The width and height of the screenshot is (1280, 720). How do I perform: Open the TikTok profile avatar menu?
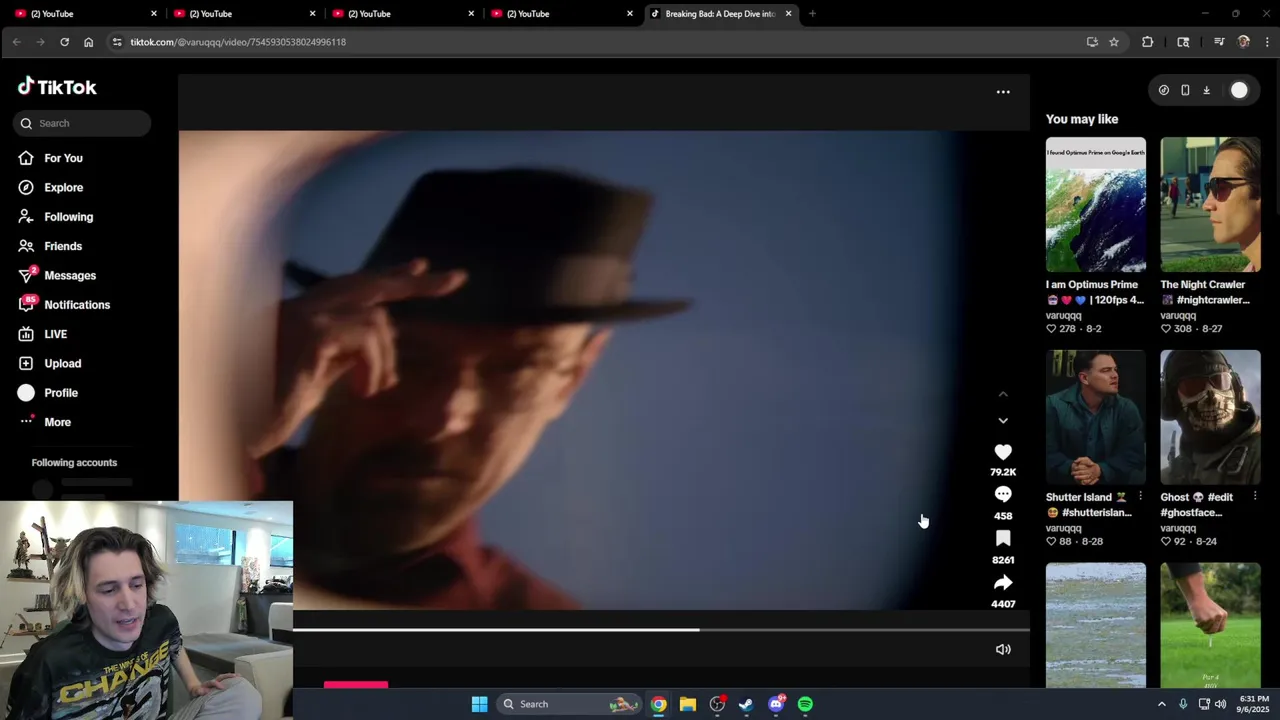pos(1239,90)
